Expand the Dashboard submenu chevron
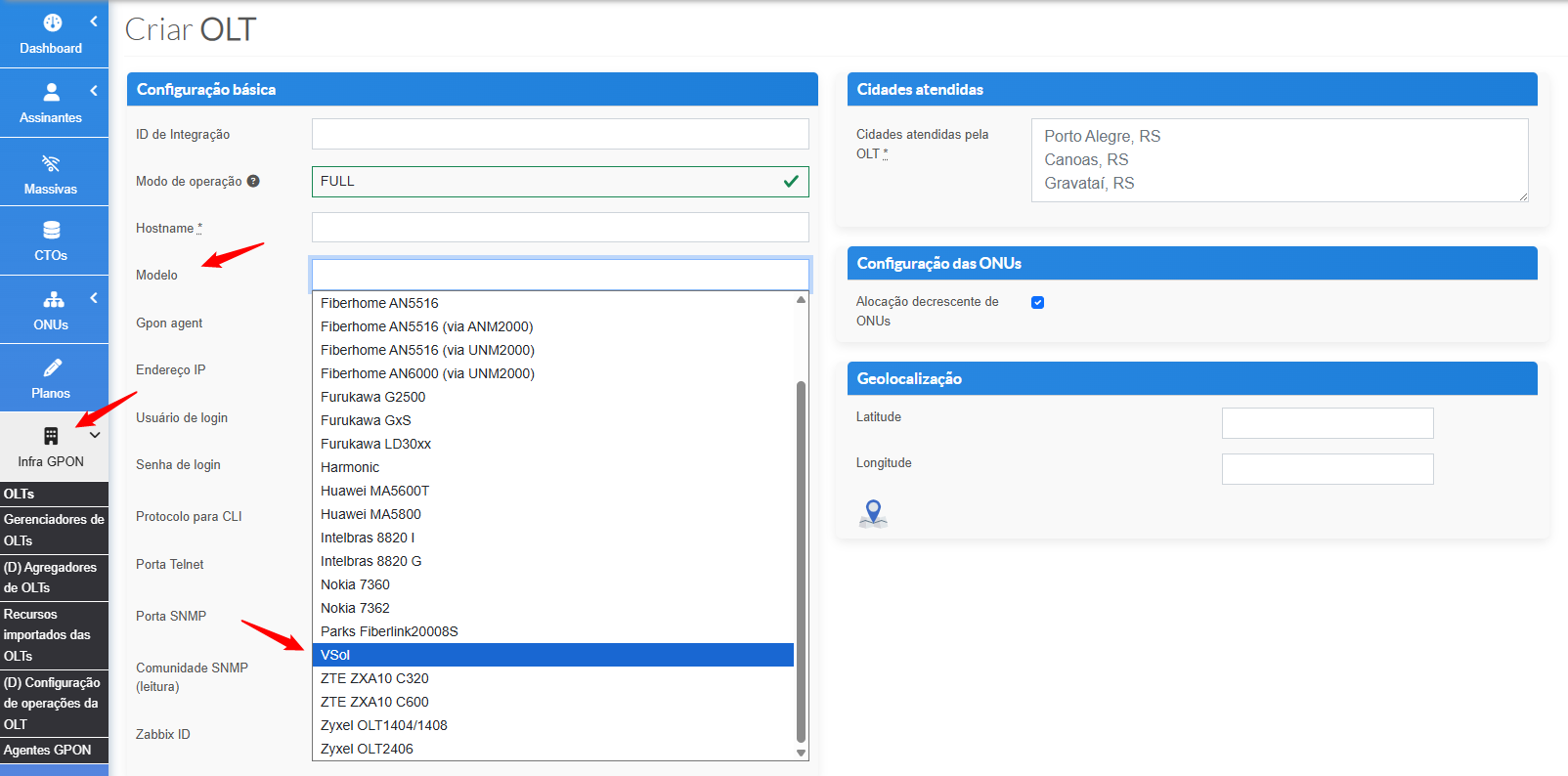Screen dimensions: 1568x776 (94, 21)
